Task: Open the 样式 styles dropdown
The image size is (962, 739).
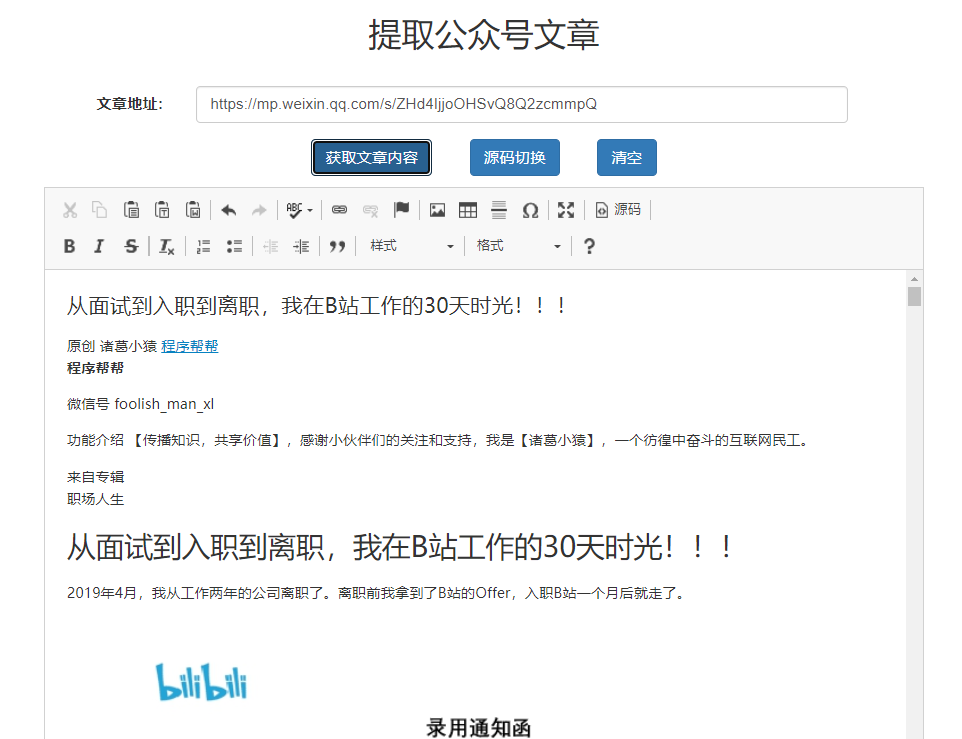Action: pyautogui.click(x=411, y=247)
